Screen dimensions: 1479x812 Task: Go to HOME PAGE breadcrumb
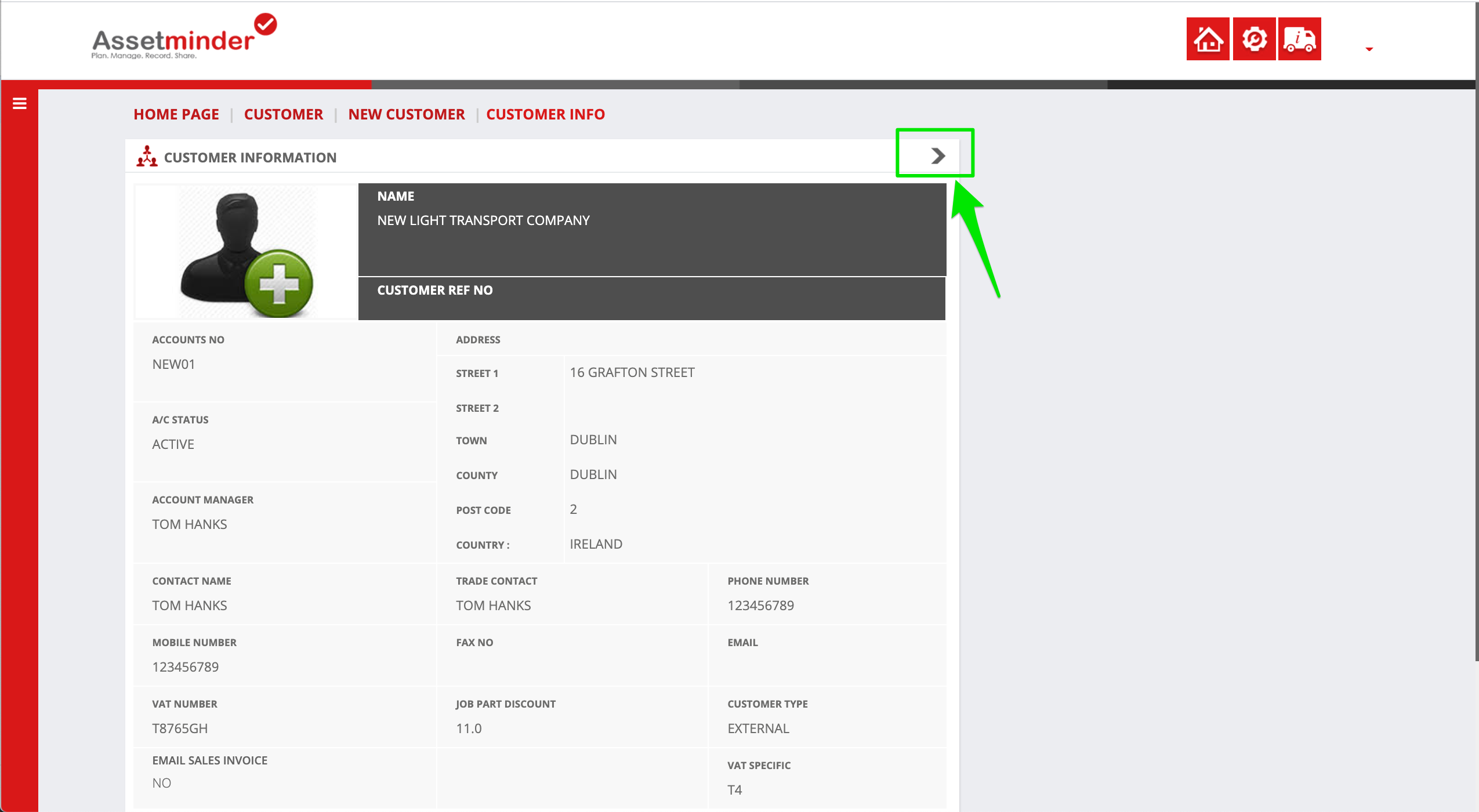click(176, 114)
